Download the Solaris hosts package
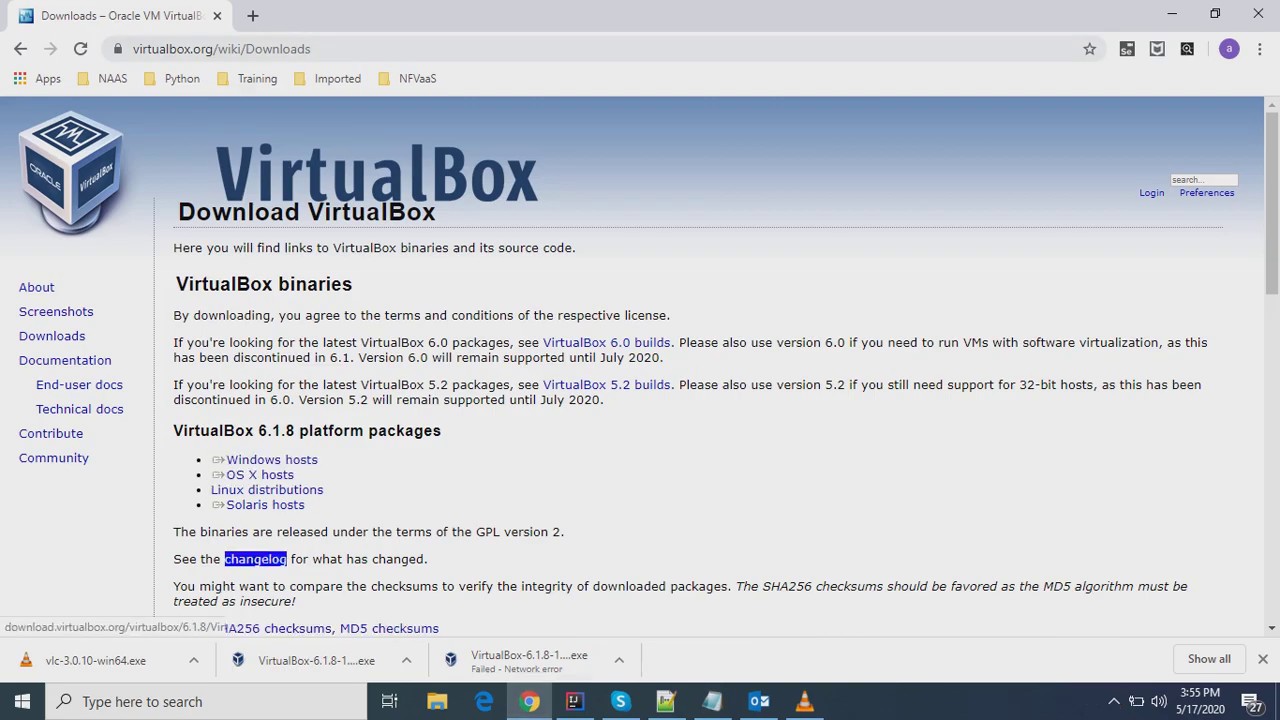Viewport: 1280px width, 720px height. (x=265, y=505)
